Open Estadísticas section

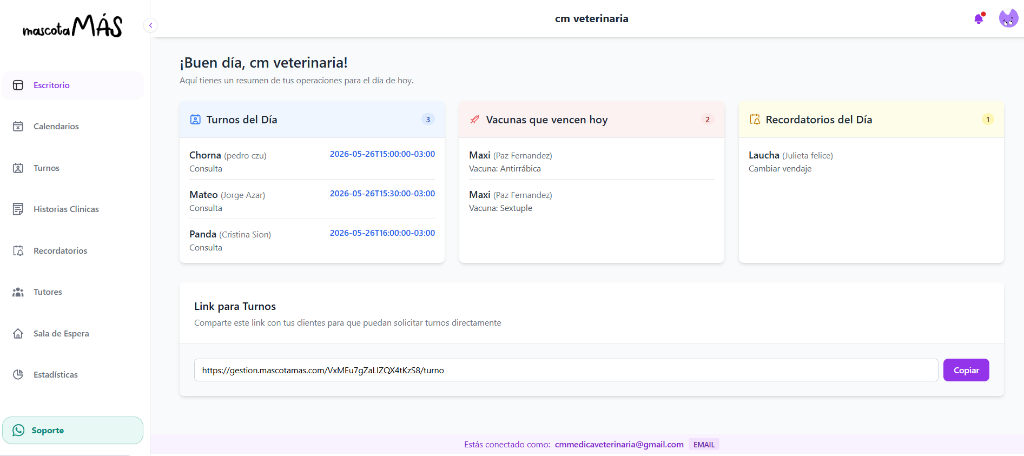click(72, 375)
